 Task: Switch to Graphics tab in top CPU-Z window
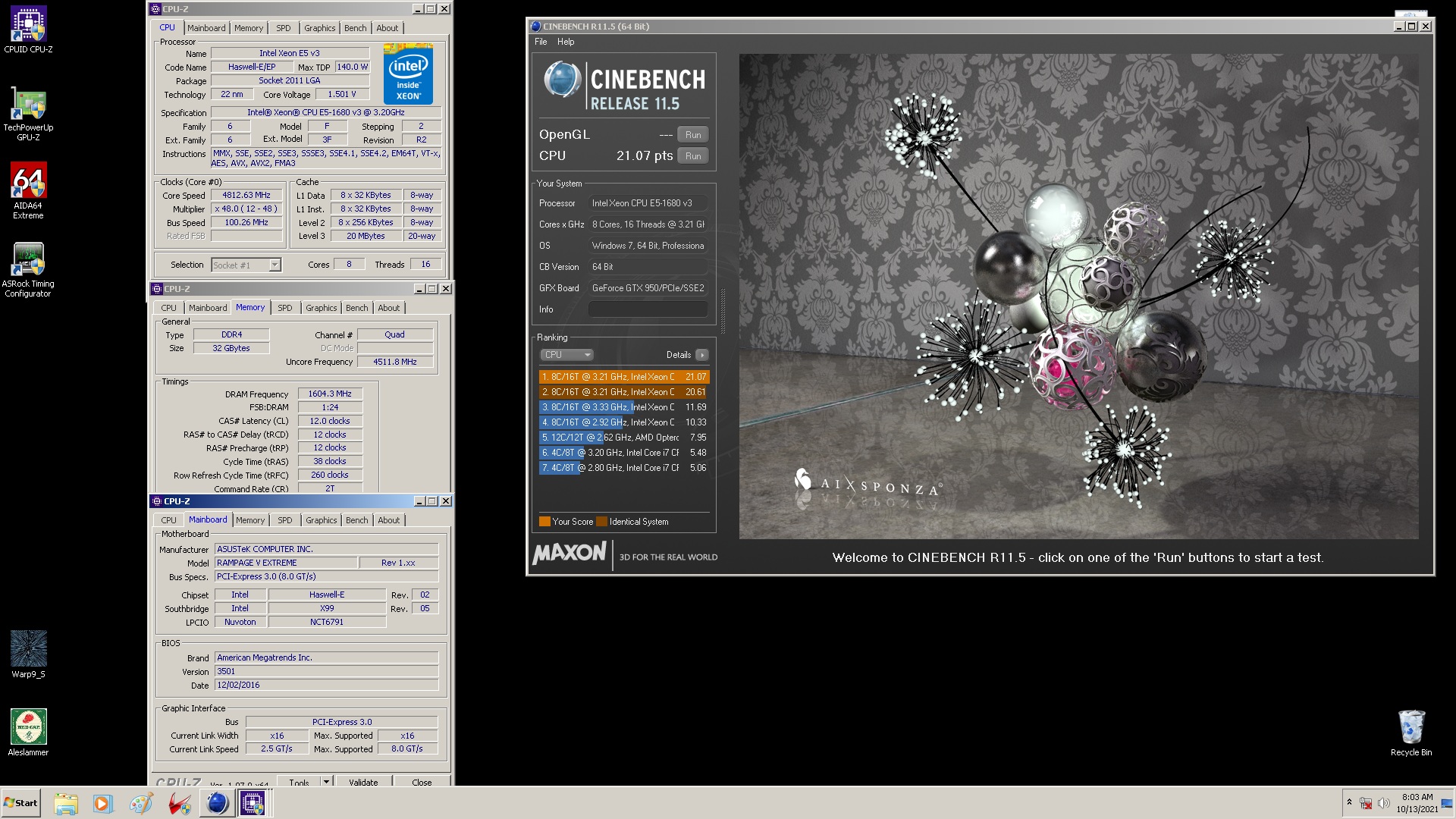tap(319, 28)
